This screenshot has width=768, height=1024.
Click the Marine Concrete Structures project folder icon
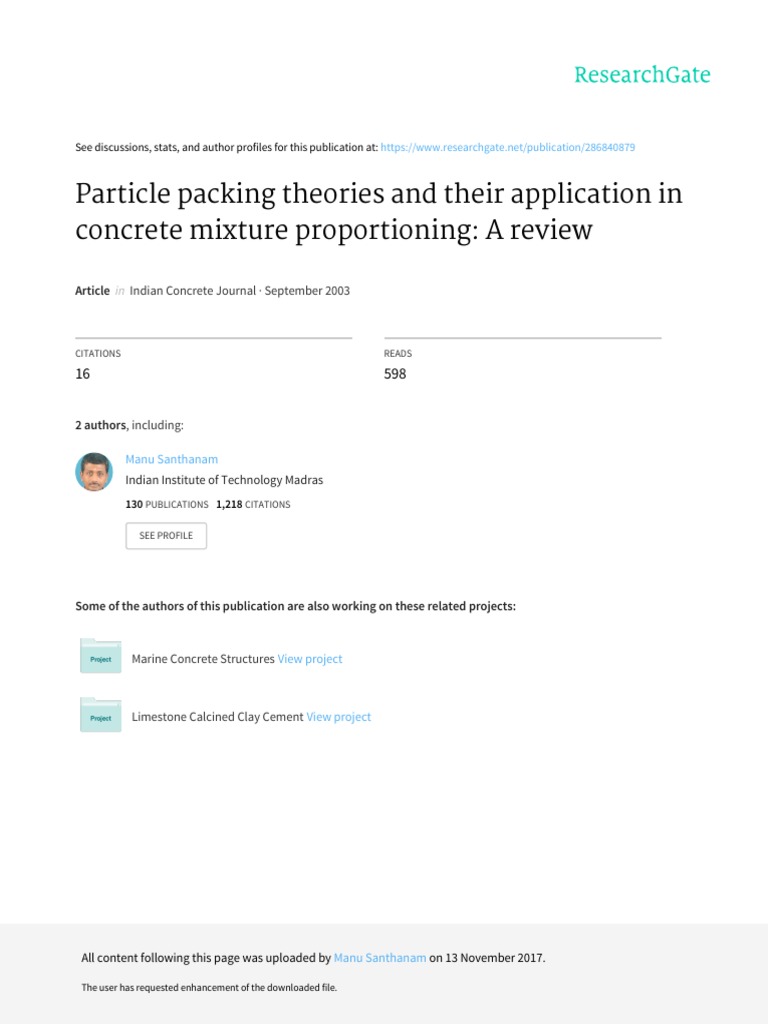[x=100, y=656]
